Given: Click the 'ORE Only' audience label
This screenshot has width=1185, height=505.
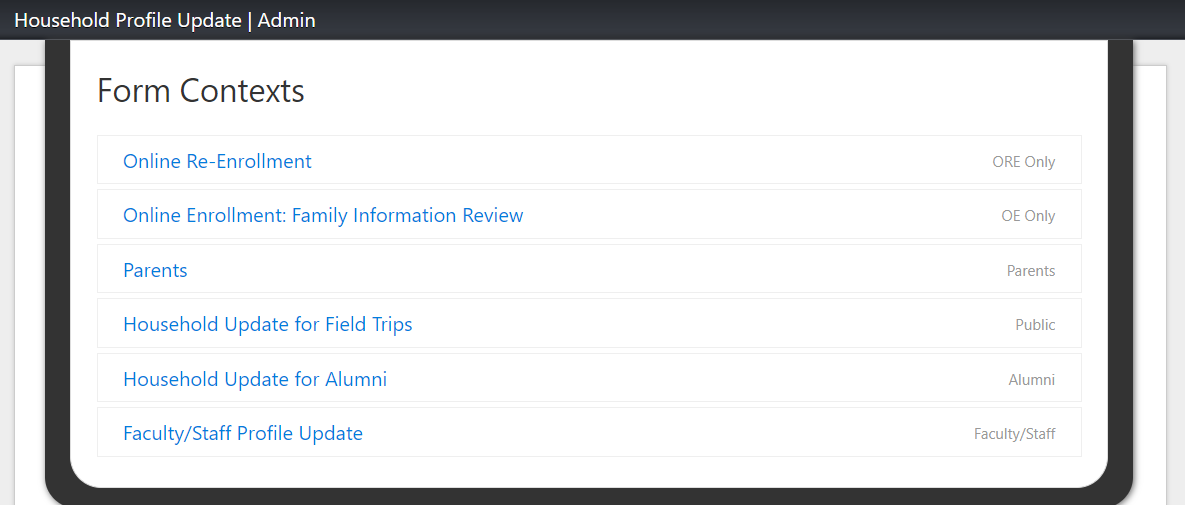Looking at the screenshot, I should point(1023,162).
